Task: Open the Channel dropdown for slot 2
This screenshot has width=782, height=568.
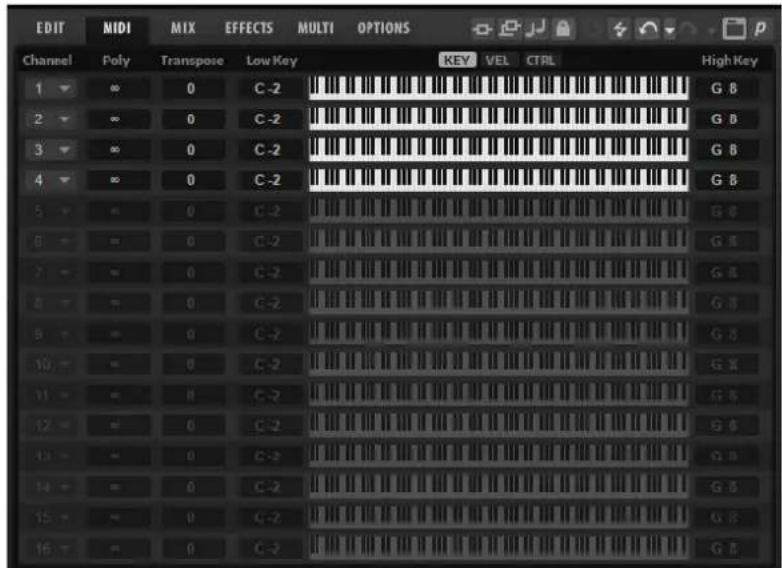Action: tap(50, 119)
